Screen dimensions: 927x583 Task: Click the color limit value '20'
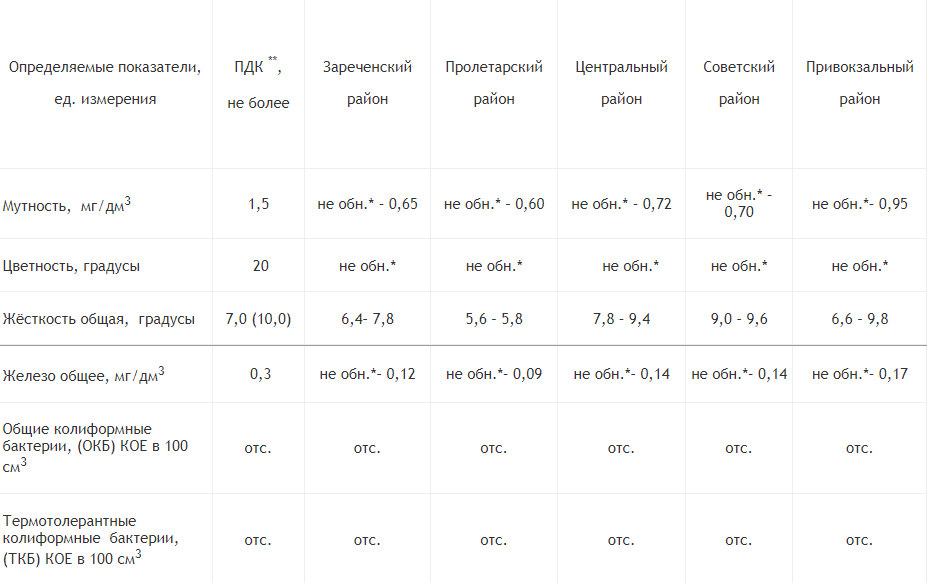(258, 266)
